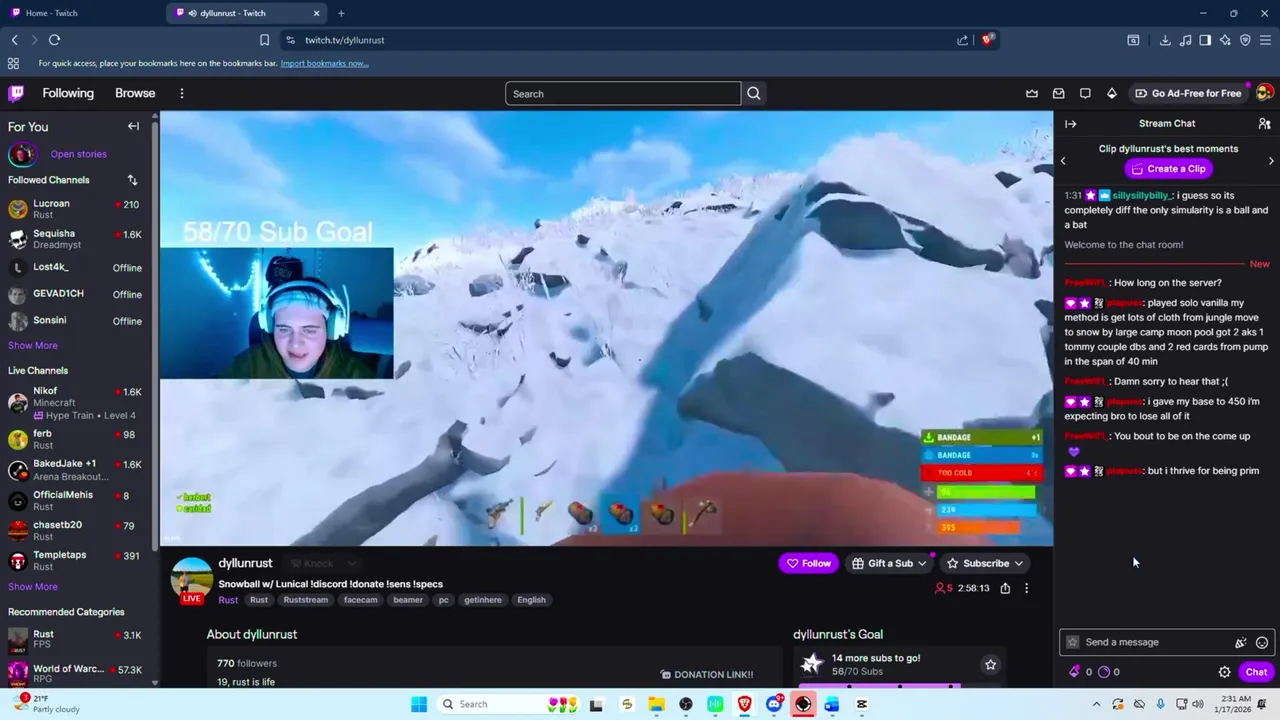Screen dimensions: 1280x720
Task: Open the user profile avatar menu
Action: (1264, 93)
